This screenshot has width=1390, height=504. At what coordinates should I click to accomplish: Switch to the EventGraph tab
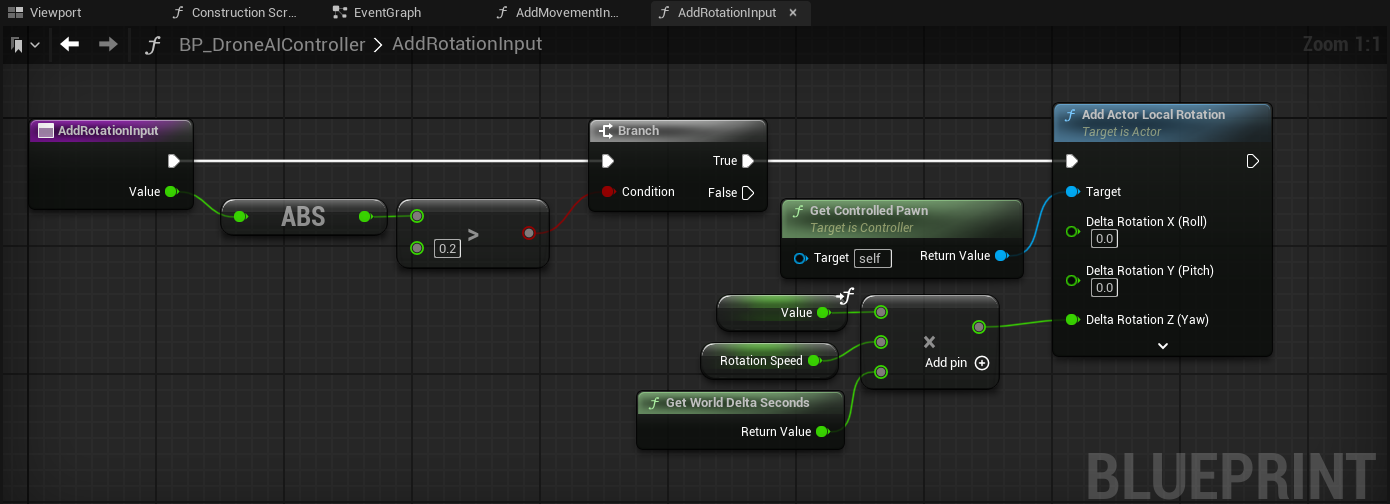[387, 13]
